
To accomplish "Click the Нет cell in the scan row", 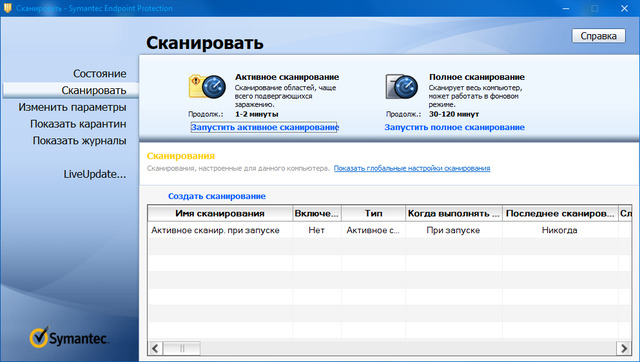I will 317,230.
